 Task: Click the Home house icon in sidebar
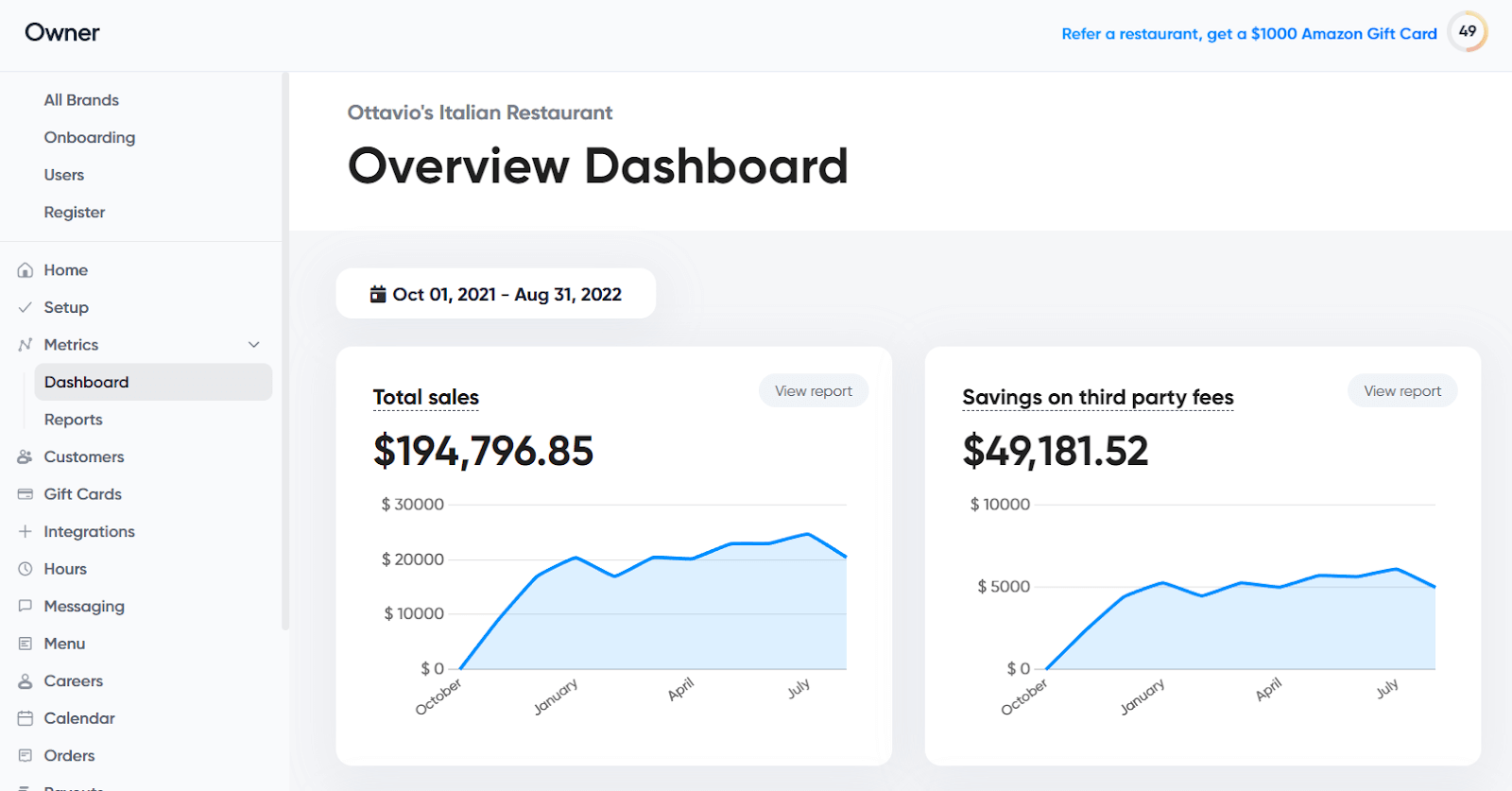tap(26, 270)
